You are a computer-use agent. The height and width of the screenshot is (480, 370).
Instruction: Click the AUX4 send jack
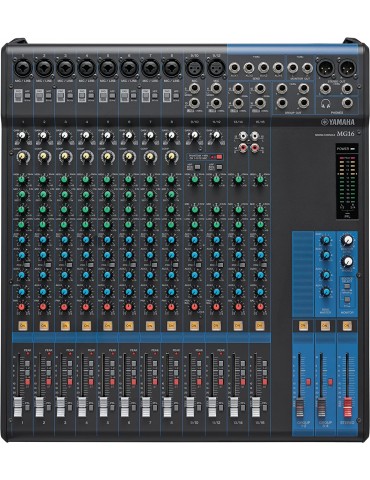(x=278, y=68)
